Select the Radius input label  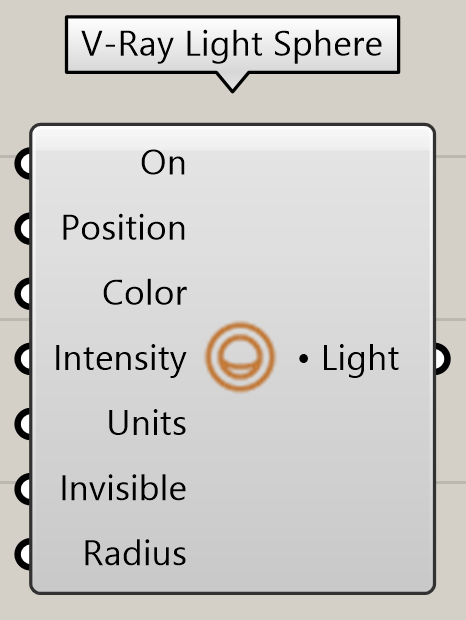tap(135, 554)
